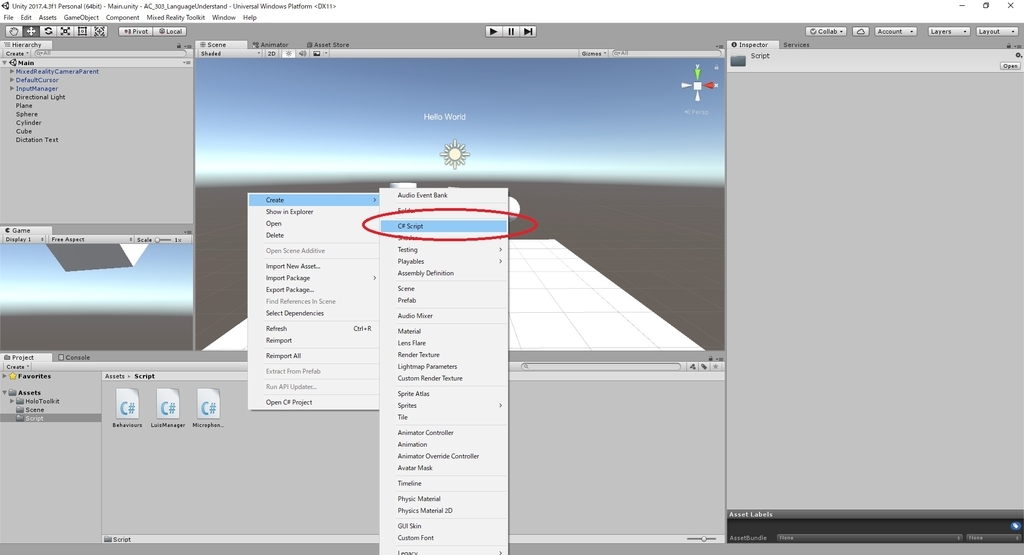Click search by label icon in Project panel
The height and width of the screenshot is (555, 1024).
704,367
